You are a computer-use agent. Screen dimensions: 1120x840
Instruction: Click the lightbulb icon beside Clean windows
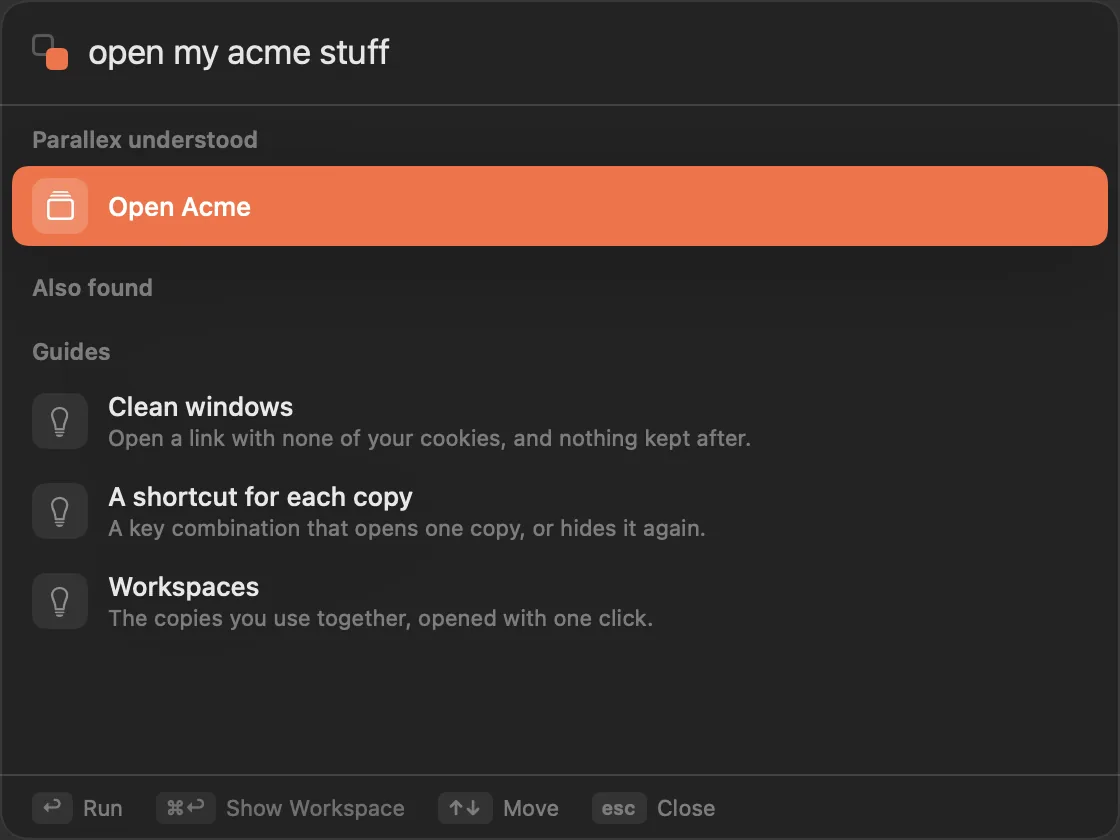coord(60,421)
